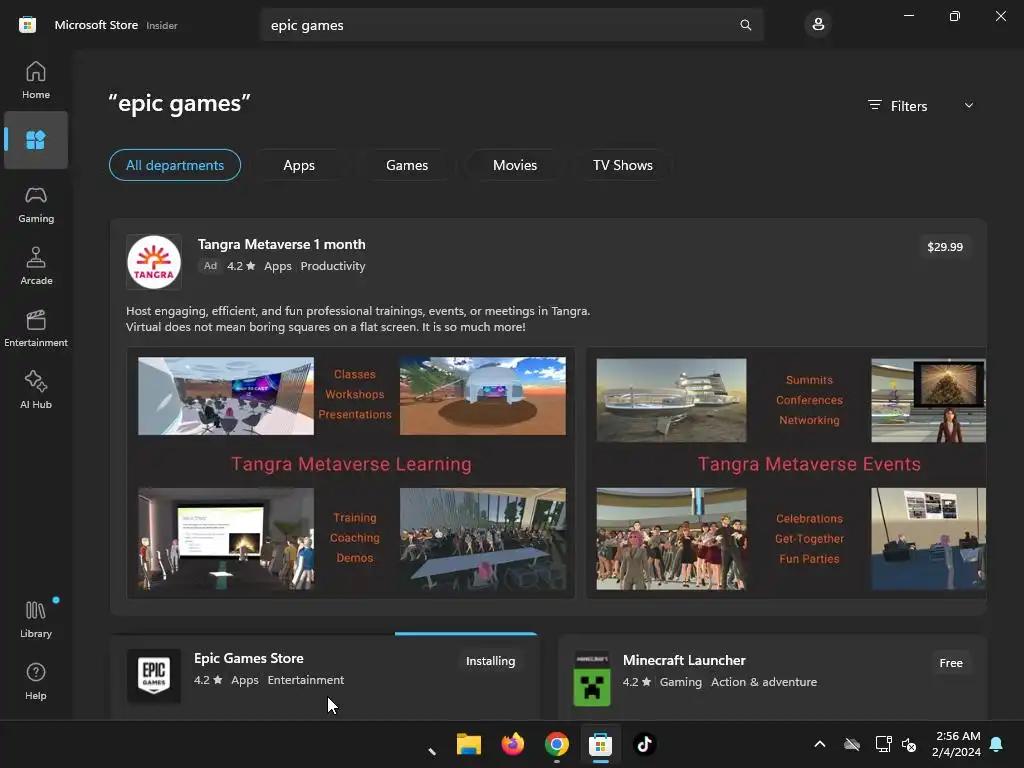Open the Library in sidebar
This screenshot has height=768, width=1024.
(36, 619)
